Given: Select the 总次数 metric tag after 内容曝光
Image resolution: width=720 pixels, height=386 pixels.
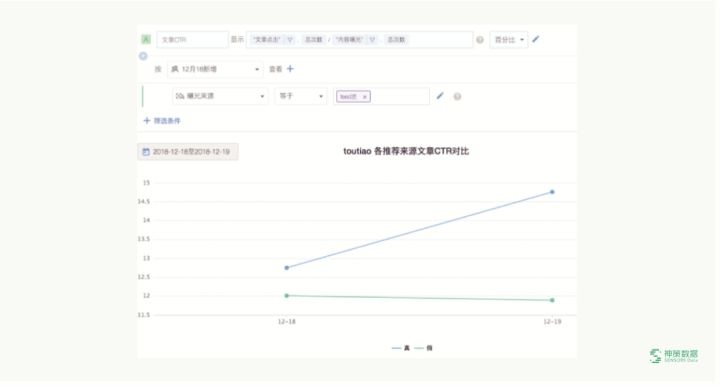Looking at the screenshot, I should point(396,39).
